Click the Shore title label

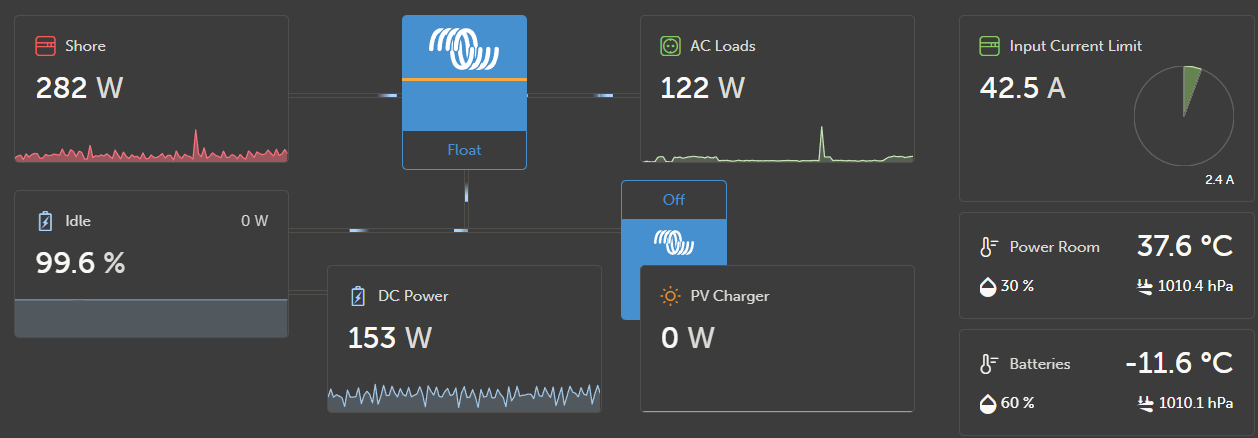coord(85,46)
